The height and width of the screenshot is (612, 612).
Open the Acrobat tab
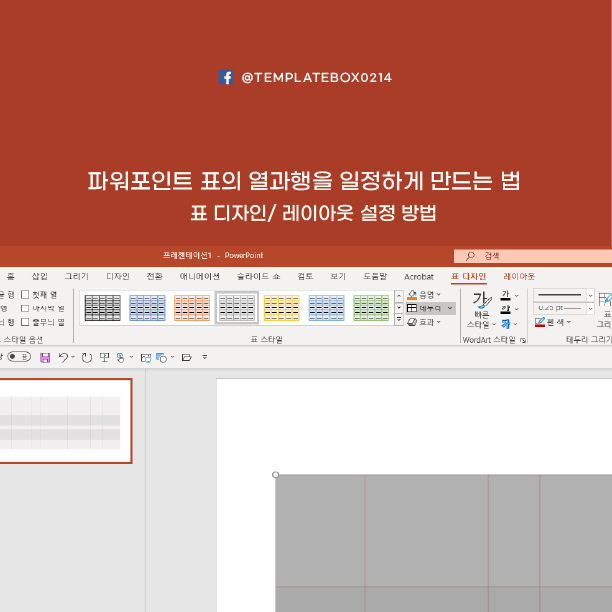tap(419, 277)
